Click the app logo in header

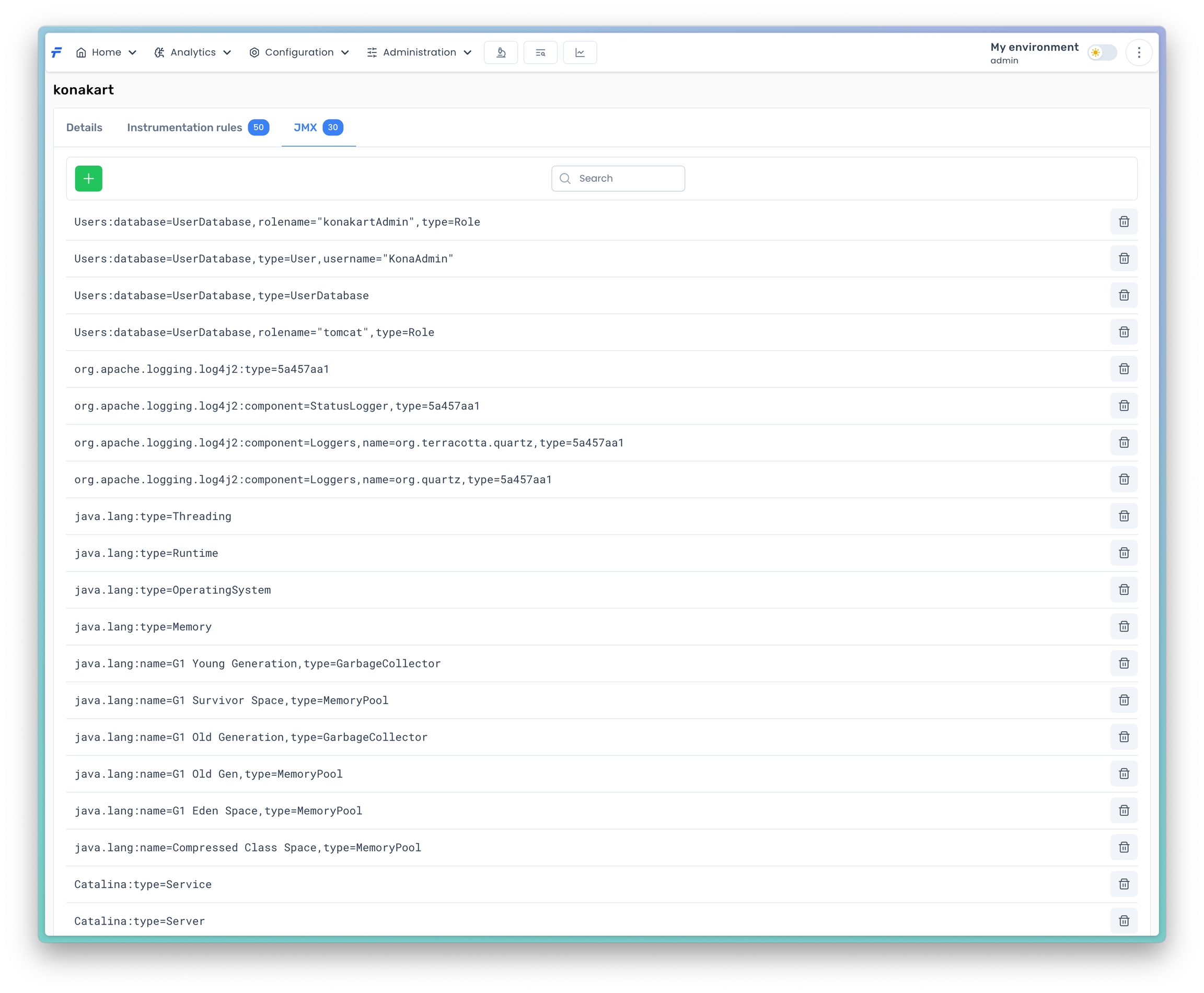point(56,53)
